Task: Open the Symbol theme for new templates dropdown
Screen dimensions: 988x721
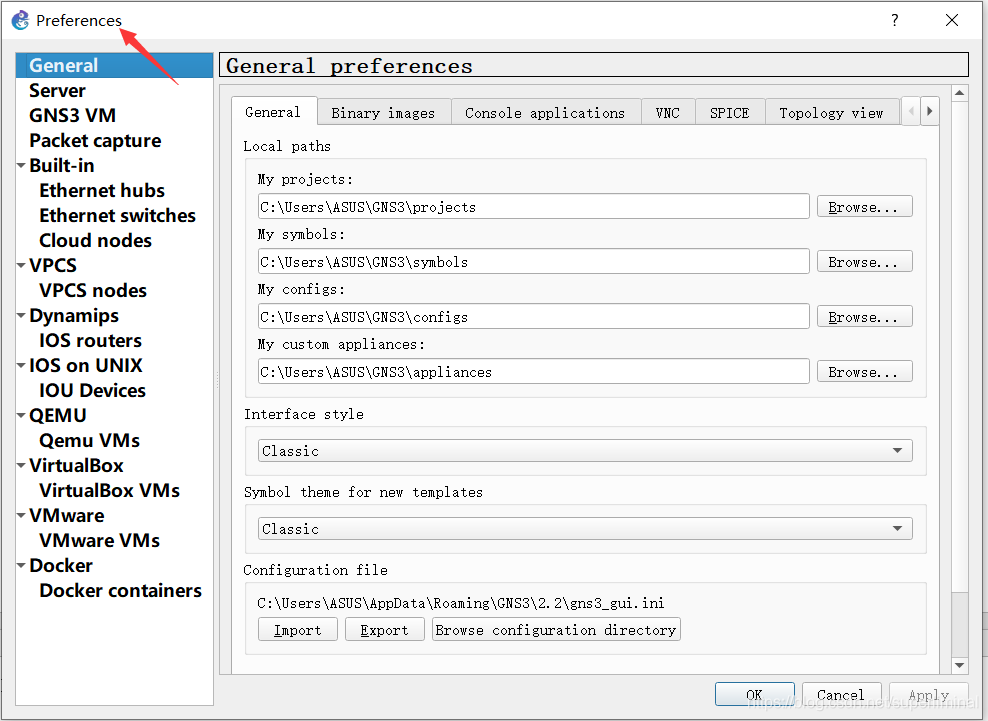Action: tap(585, 529)
